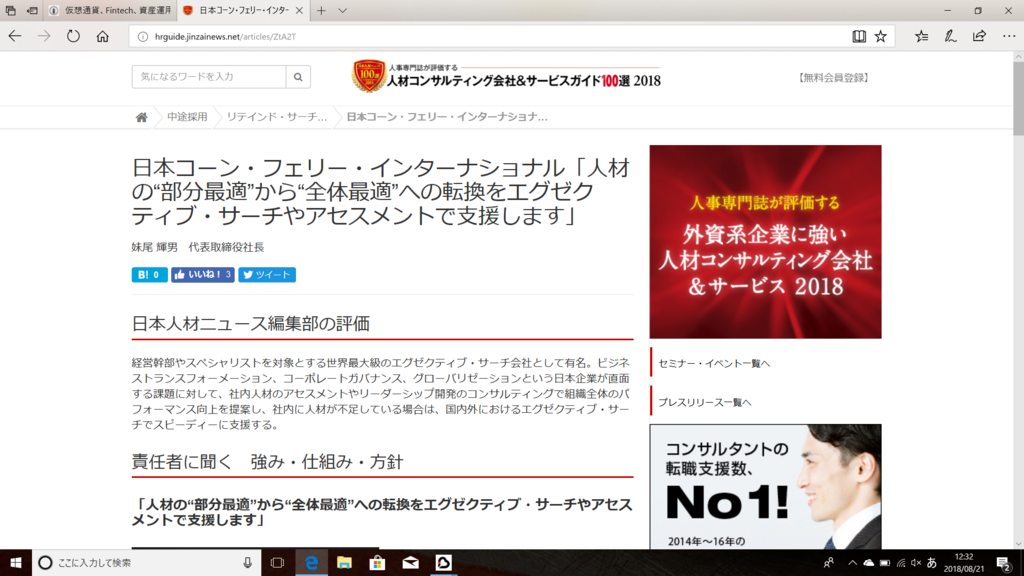Click the Share page icon
Screen dimensions: 1024x576
pos(979,37)
